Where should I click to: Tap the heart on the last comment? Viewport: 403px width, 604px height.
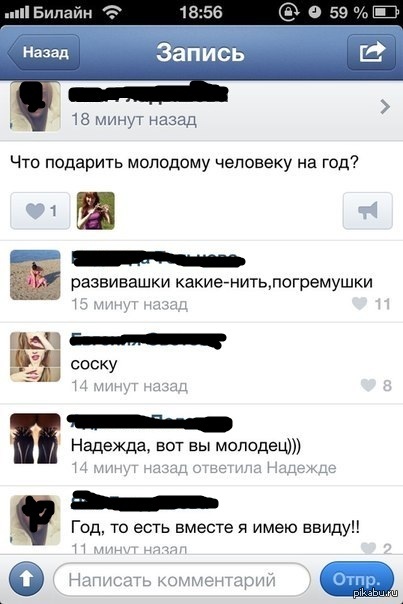(368, 548)
